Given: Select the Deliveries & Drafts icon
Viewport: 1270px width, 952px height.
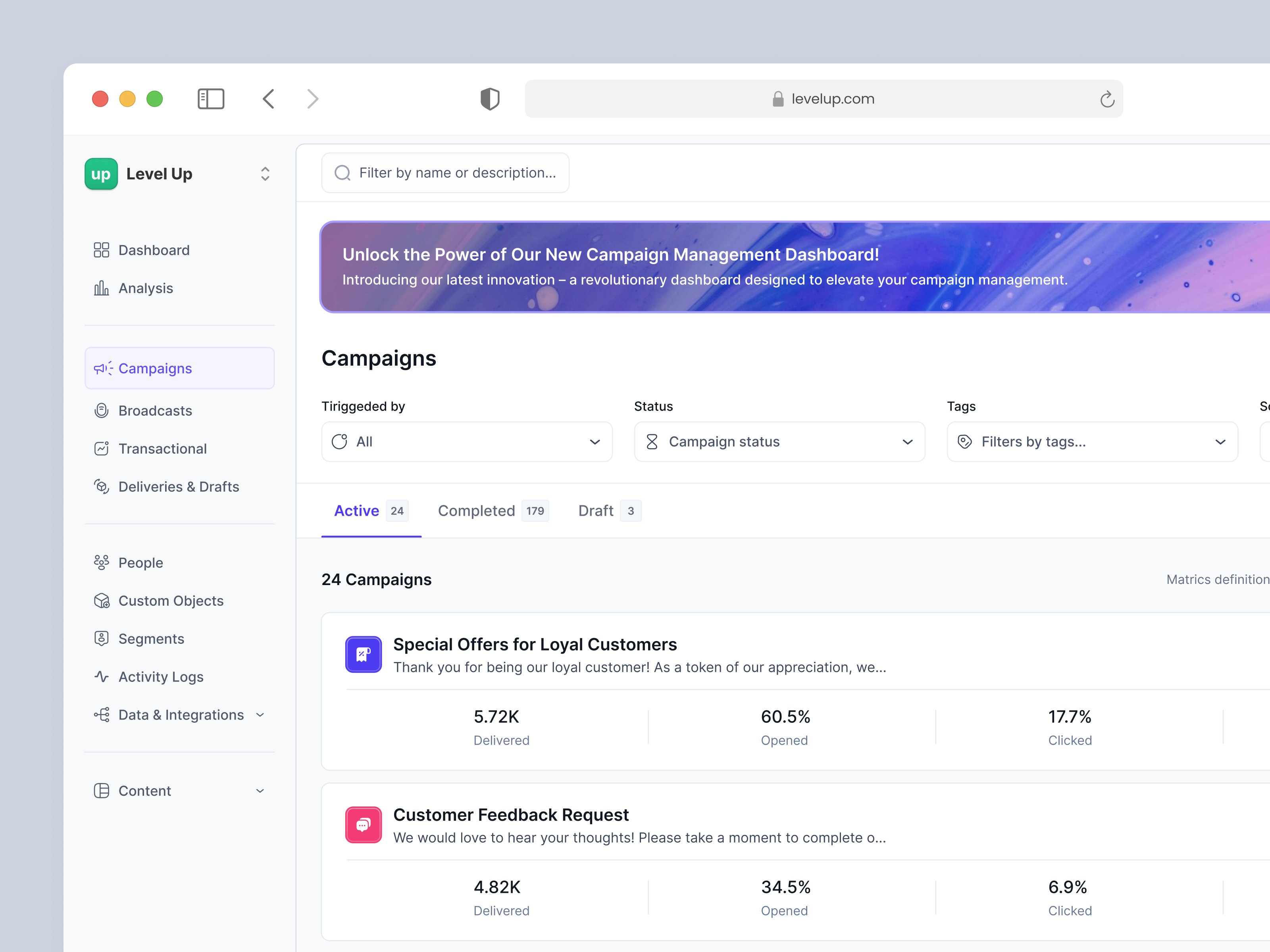Looking at the screenshot, I should (102, 486).
